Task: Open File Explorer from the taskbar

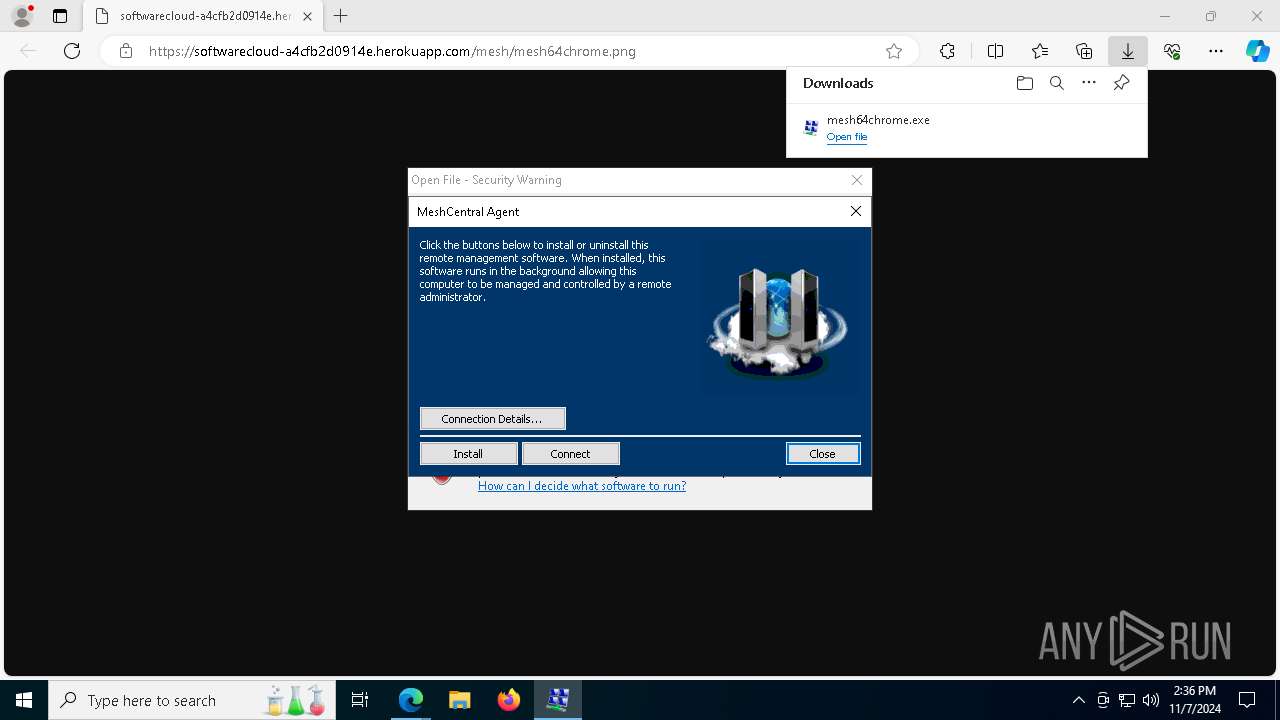Action: pos(460,700)
